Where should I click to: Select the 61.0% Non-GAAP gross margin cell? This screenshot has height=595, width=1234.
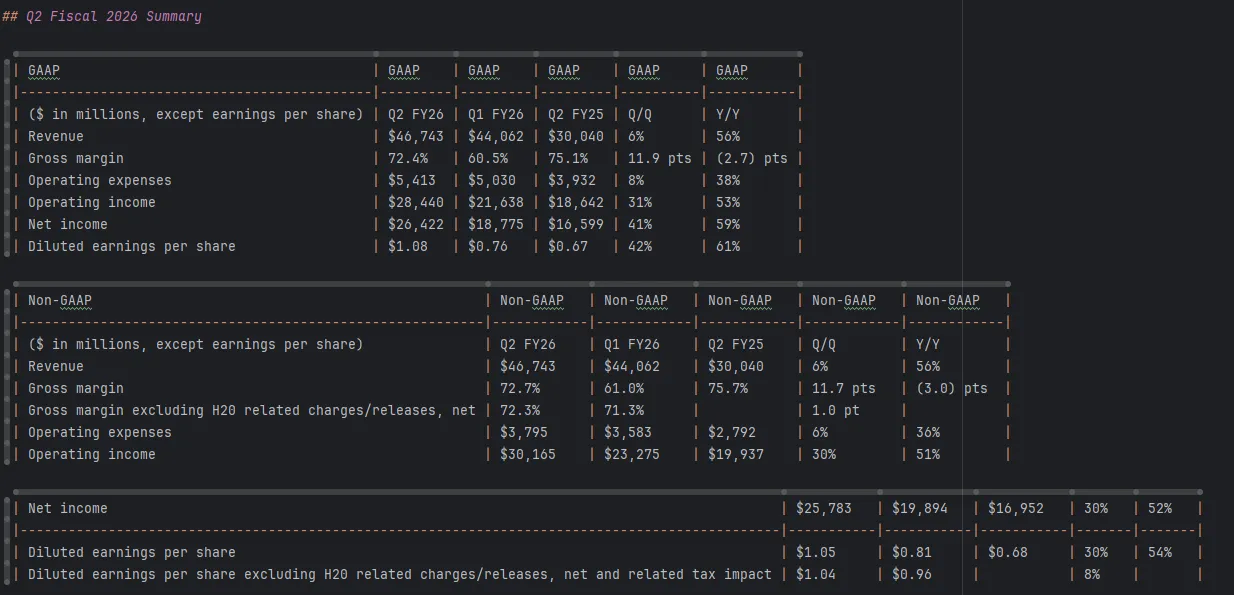tap(624, 388)
